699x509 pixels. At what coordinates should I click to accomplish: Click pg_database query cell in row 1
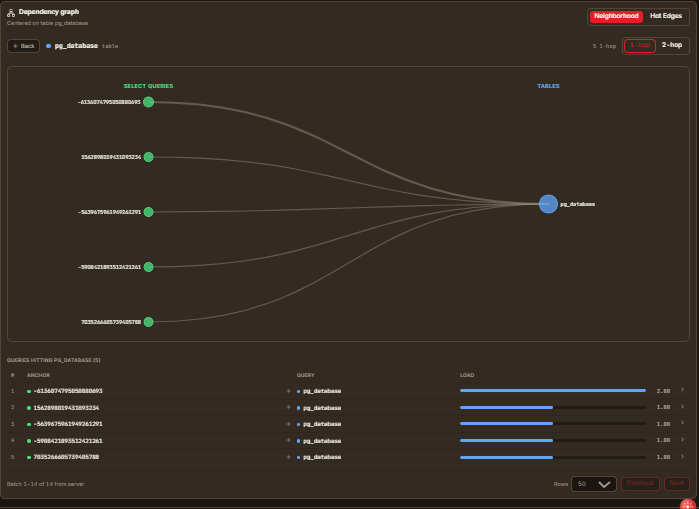(x=322, y=391)
